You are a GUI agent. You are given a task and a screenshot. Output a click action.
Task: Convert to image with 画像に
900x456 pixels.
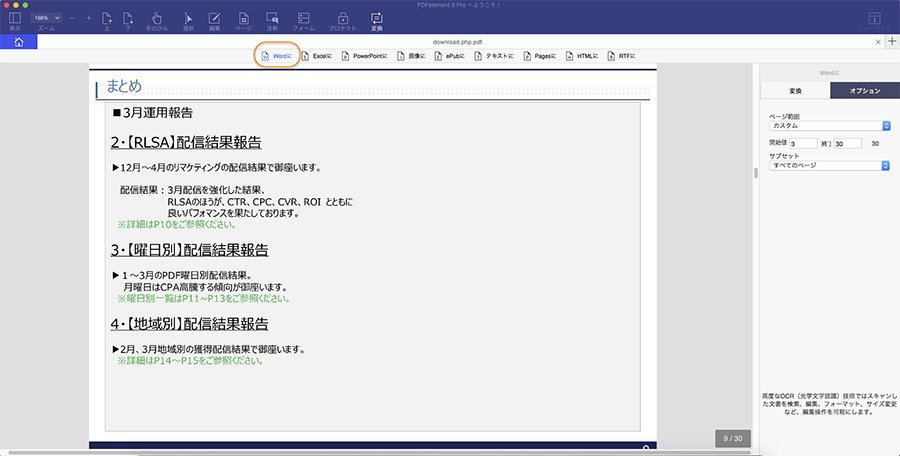(412, 56)
